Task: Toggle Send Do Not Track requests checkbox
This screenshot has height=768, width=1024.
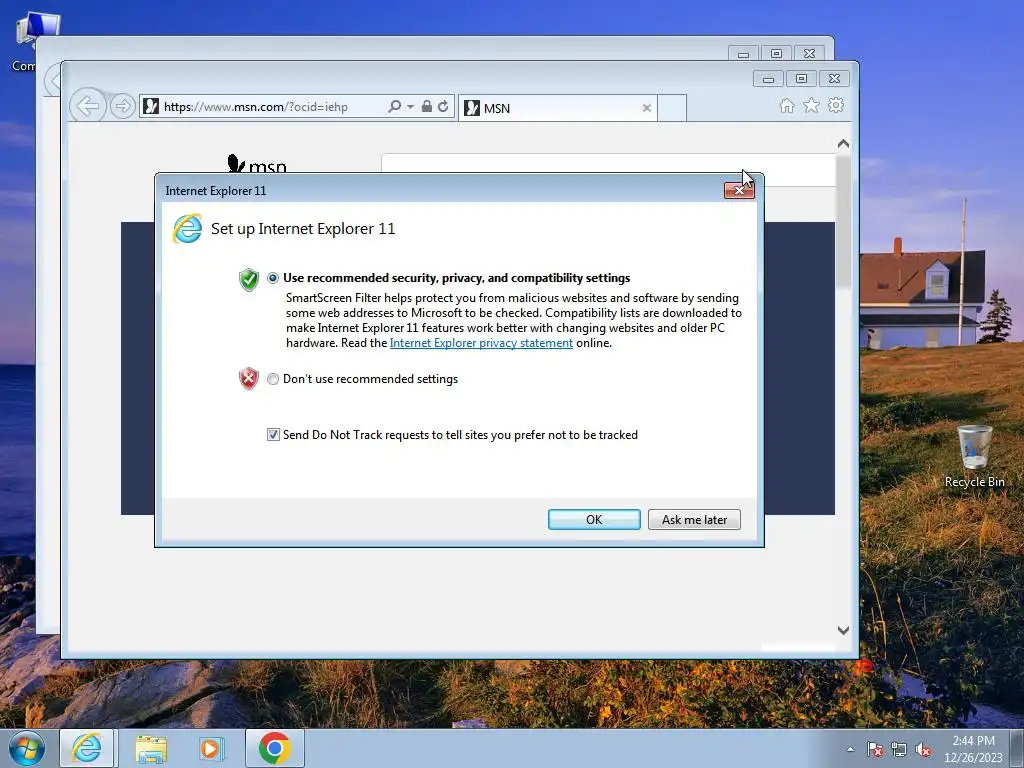Action: pyautogui.click(x=273, y=435)
